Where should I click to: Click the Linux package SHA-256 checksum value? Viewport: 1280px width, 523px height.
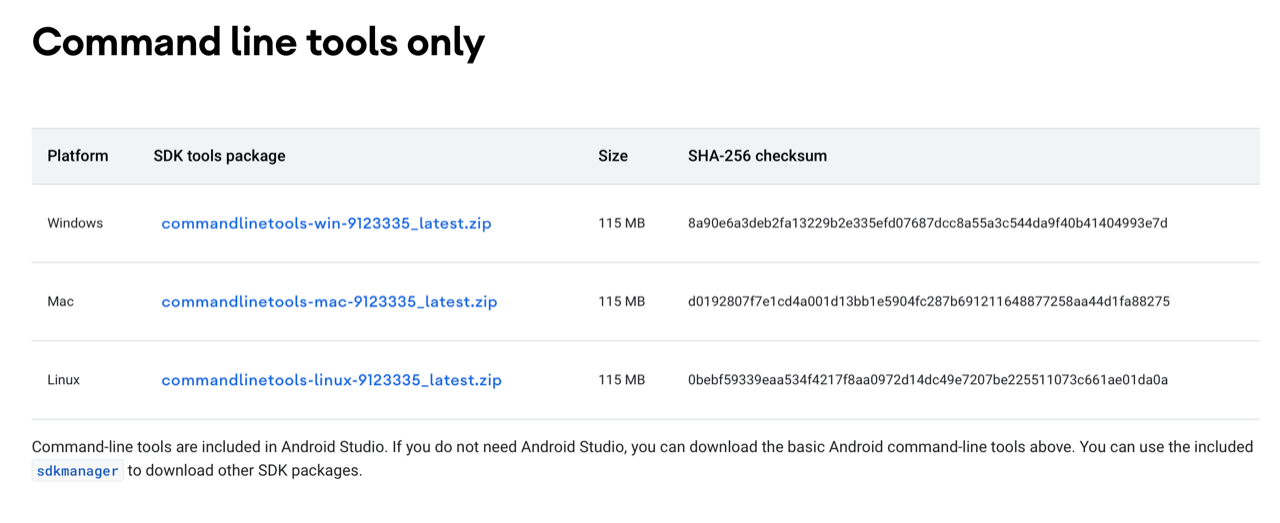(x=927, y=380)
